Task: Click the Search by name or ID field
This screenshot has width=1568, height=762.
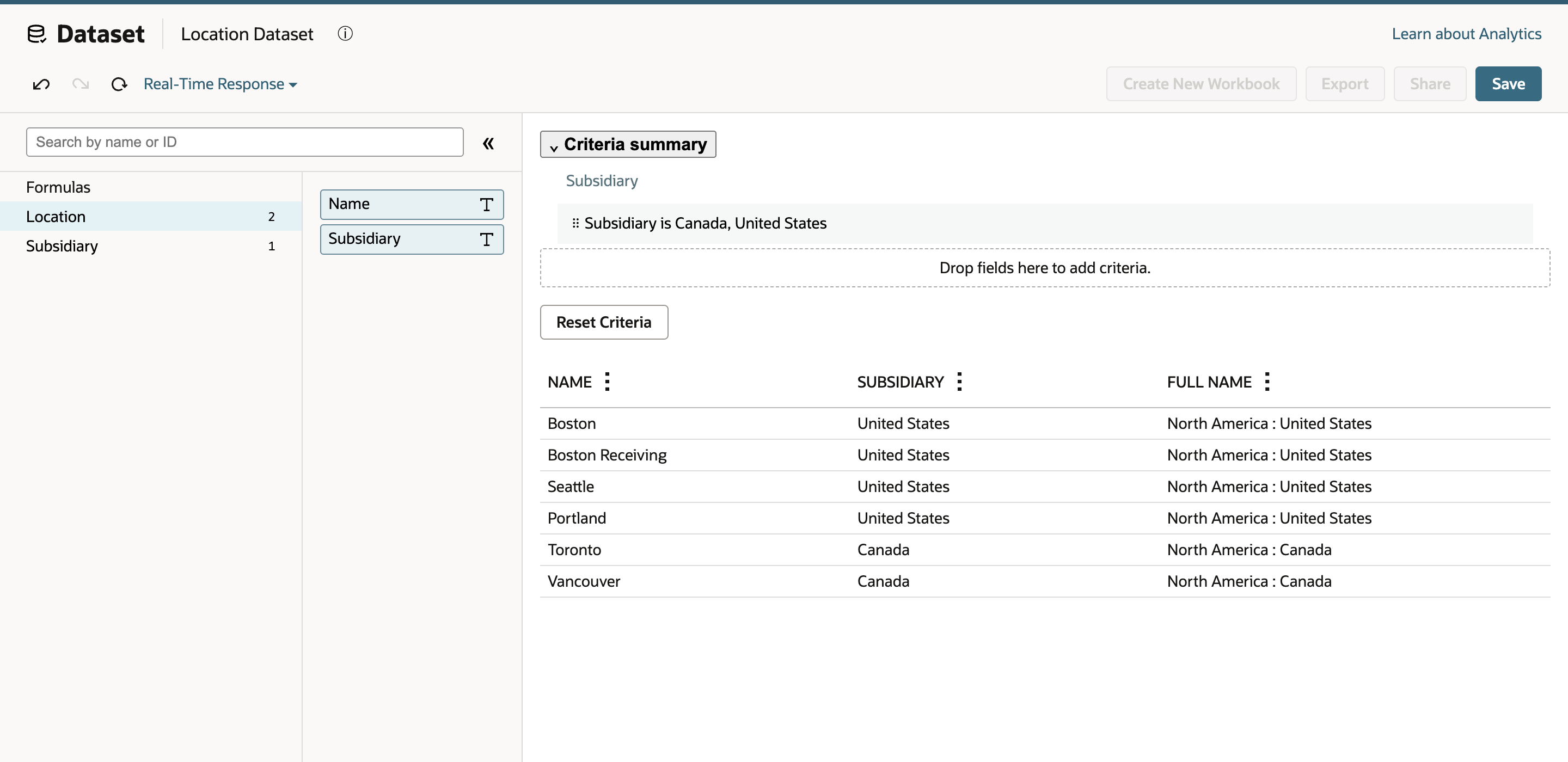Action: [x=244, y=142]
